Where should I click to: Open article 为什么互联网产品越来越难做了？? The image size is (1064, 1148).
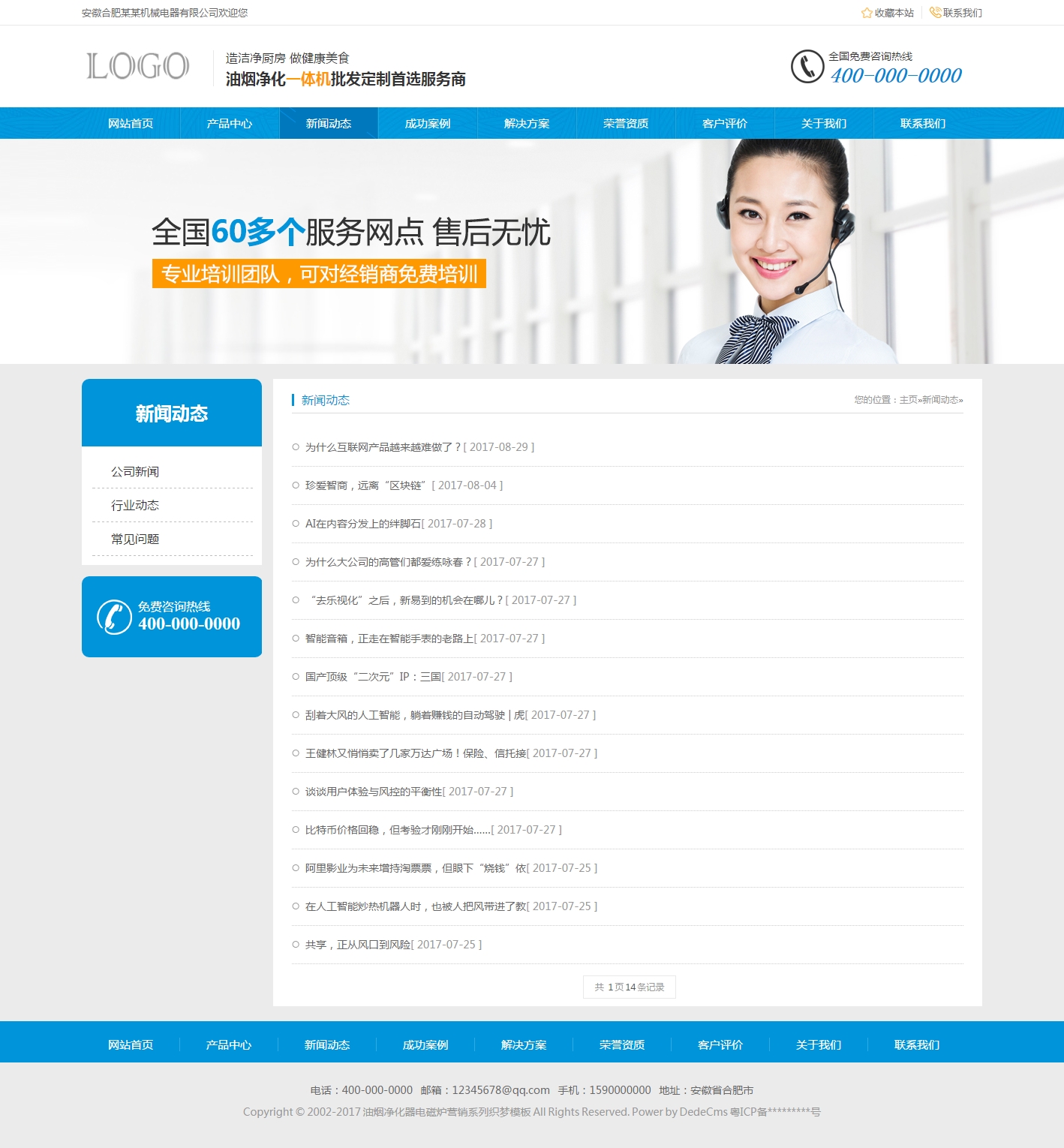point(383,447)
